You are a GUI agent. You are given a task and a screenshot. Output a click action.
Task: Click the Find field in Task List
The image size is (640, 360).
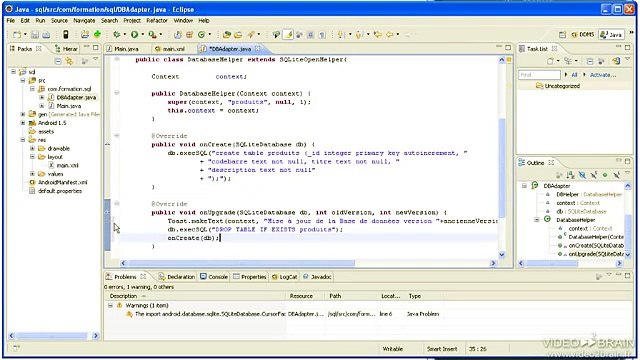[x=539, y=75]
